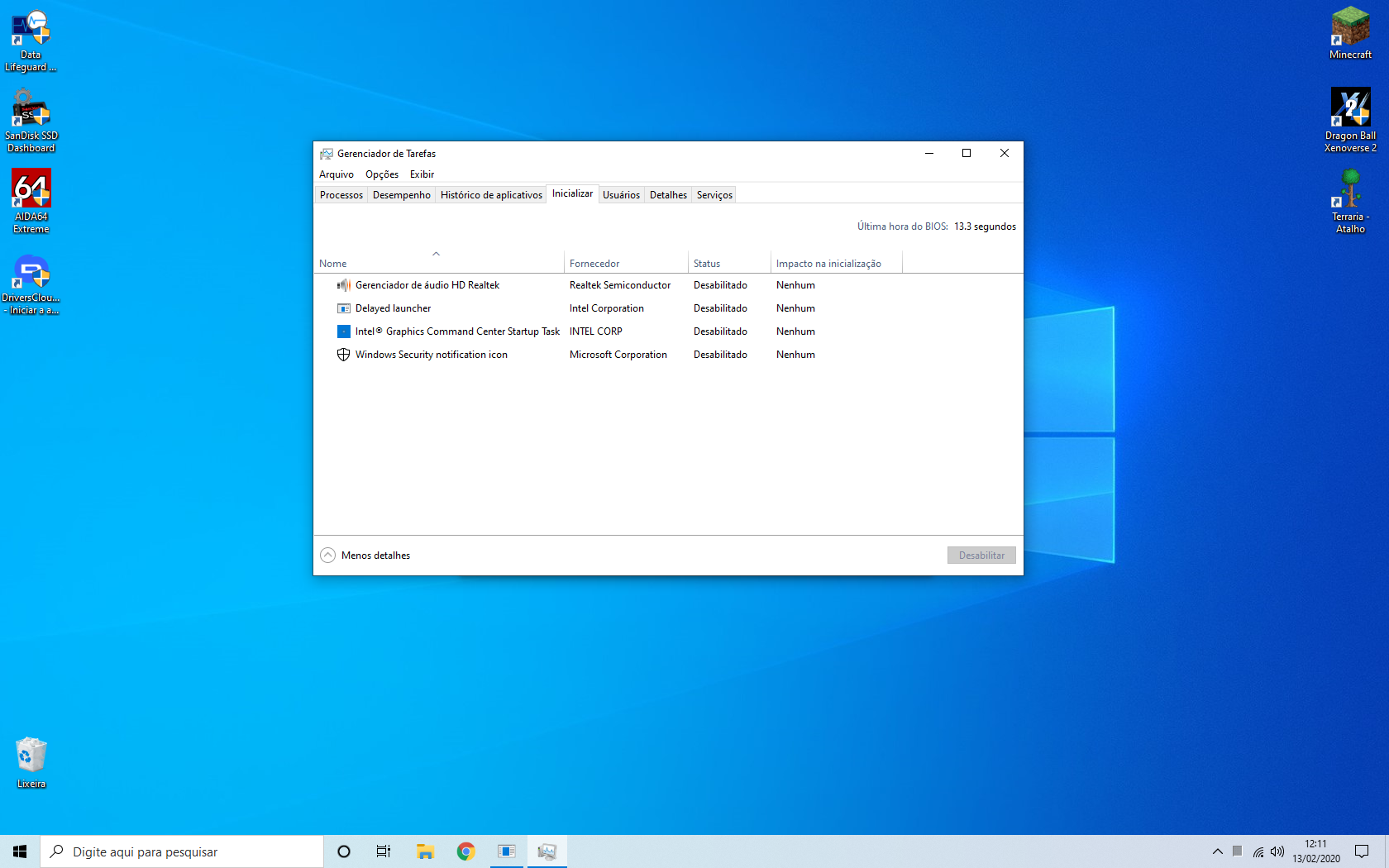The height and width of the screenshot is (868, 1389).
Task: Select Windows Security notification icon text
Action: pyautogui.click(x=432, y=355)
